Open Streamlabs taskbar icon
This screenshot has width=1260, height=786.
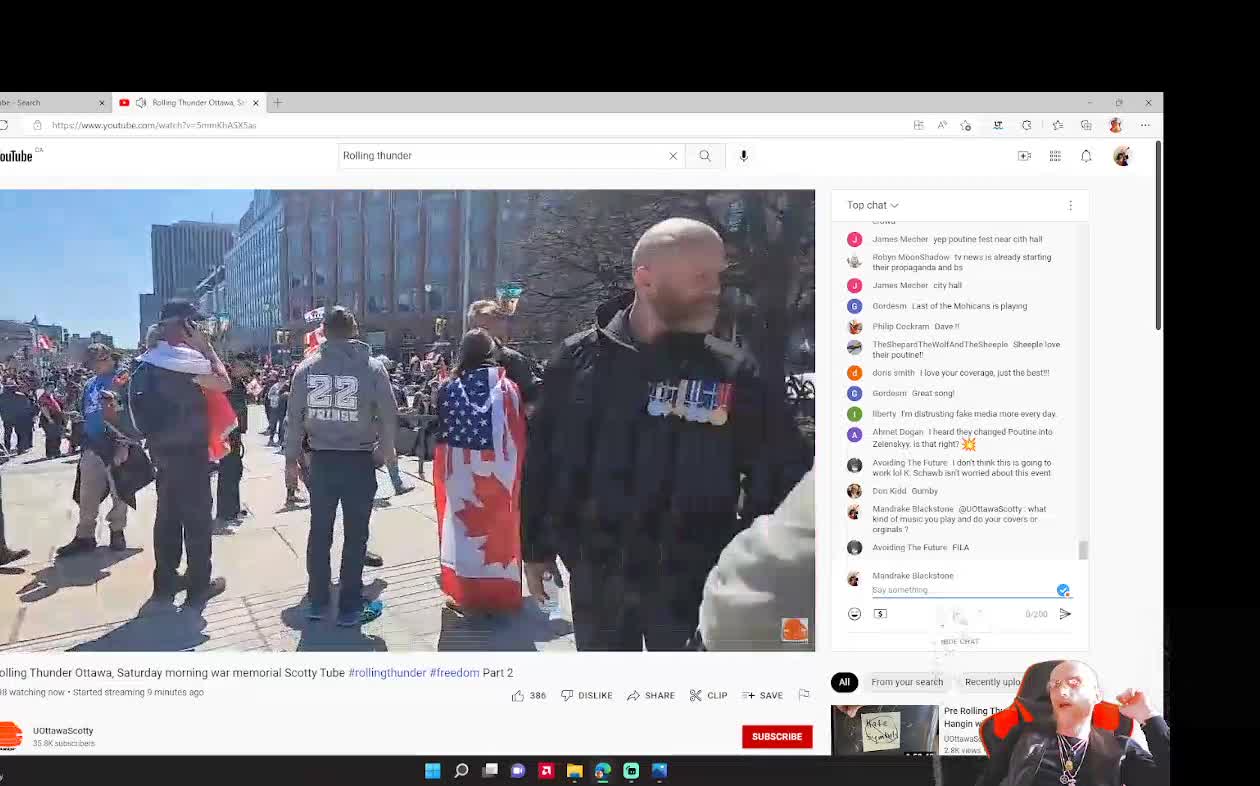point(631,771)
